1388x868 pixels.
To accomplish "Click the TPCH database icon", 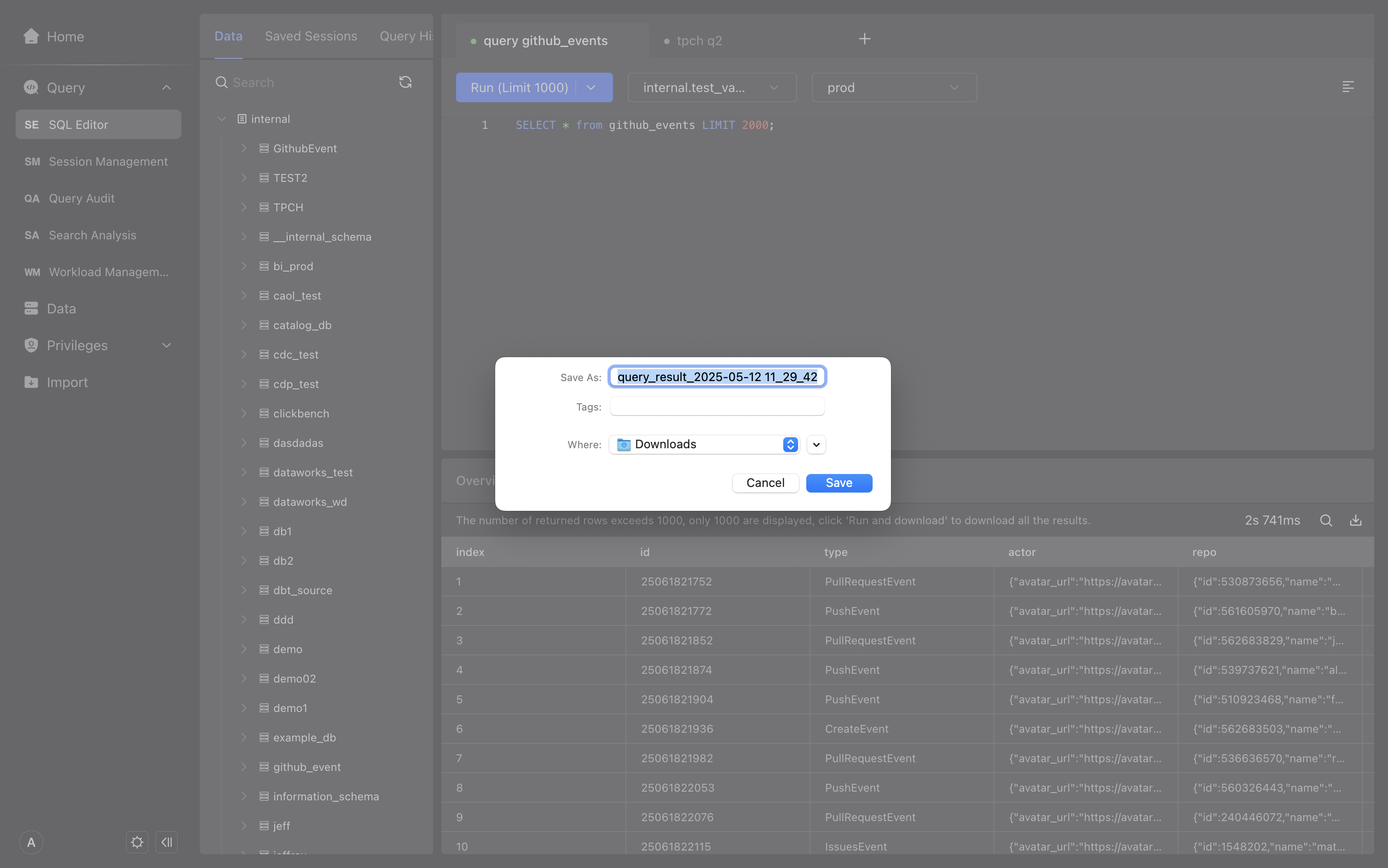I will 264,207.
